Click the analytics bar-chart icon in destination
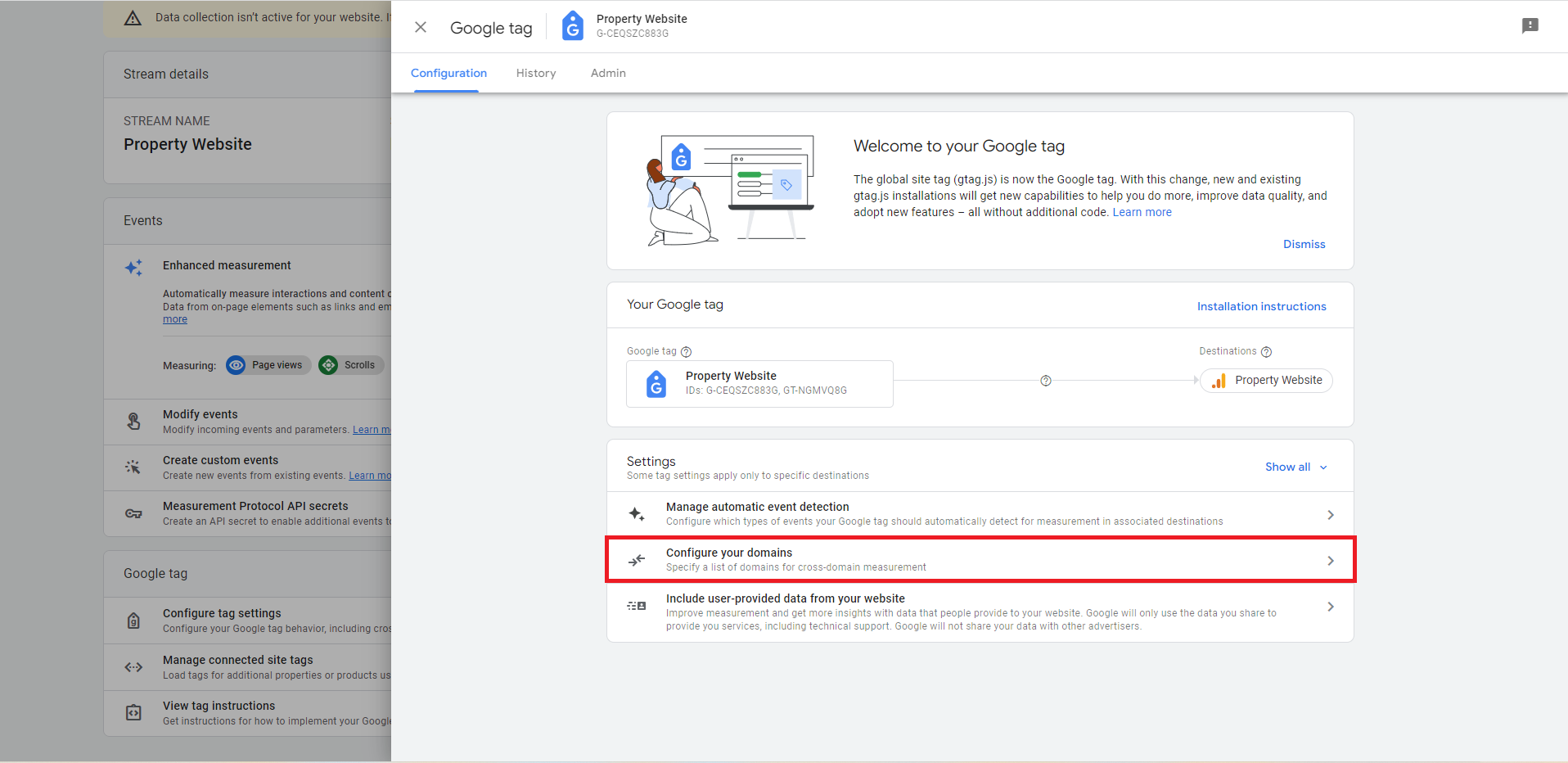The image size is (1568, 763). (1219, 381)
